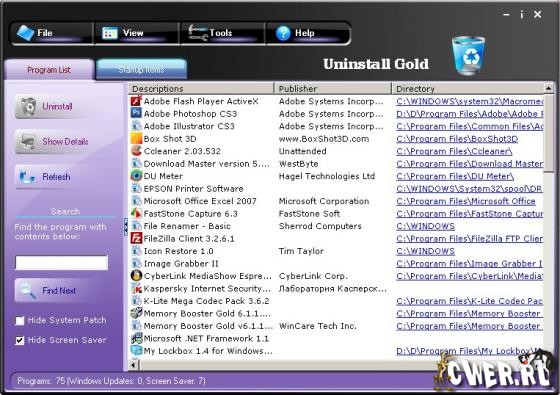Select FileZilla Client 3.2.6.1 icon
Image resolution: width=560 pixels, height=395 pixels.
pyautogui.click(x=136, y=239)
